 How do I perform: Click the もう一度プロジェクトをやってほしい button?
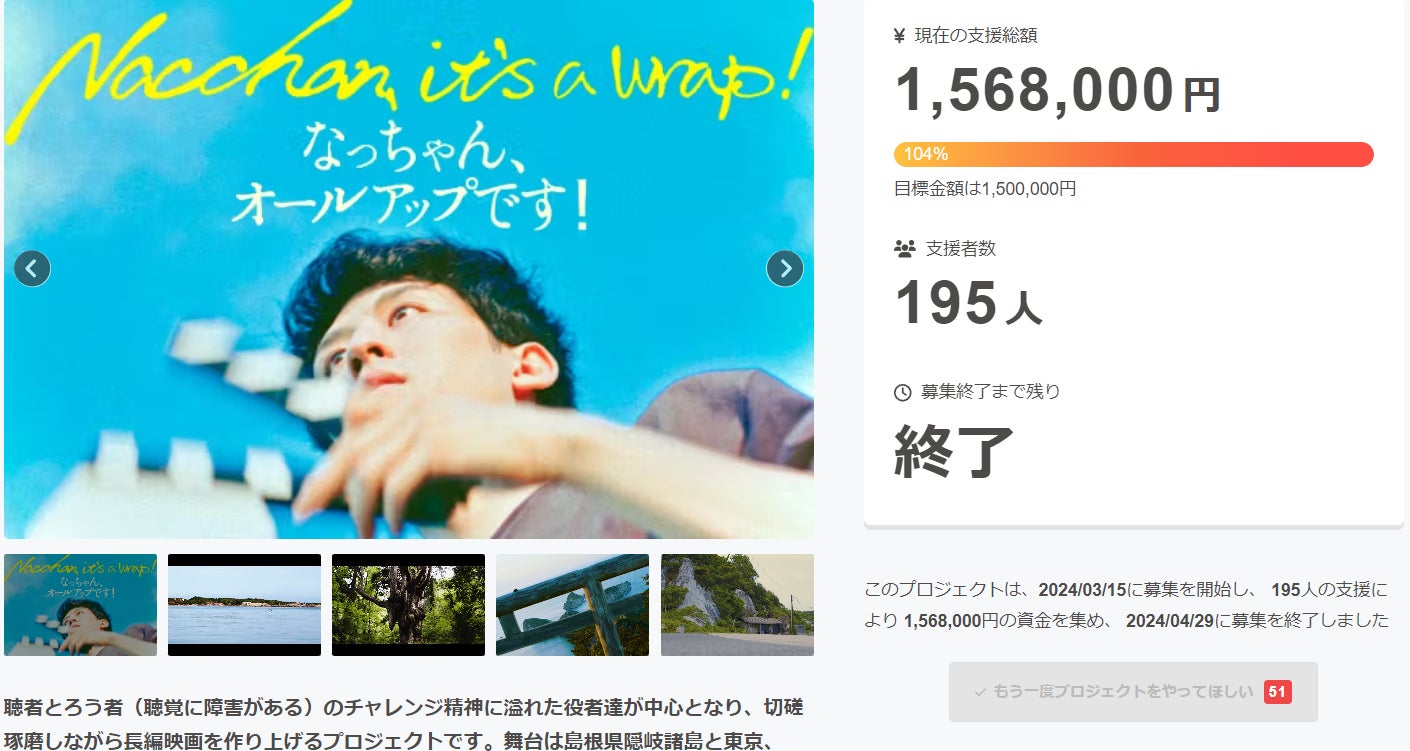click(1133, 692)
